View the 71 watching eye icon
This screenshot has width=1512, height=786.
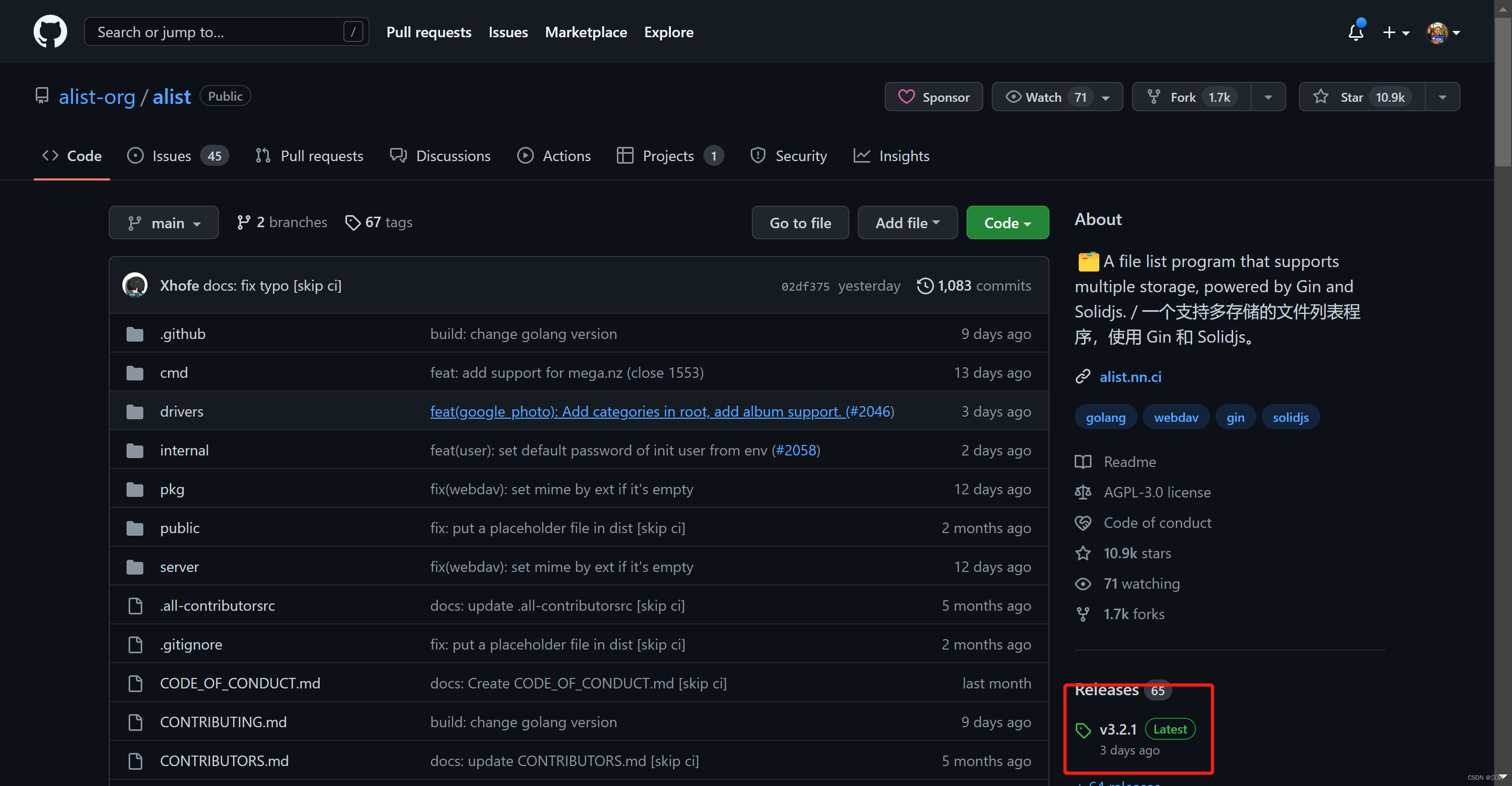tap(1083, 583)
